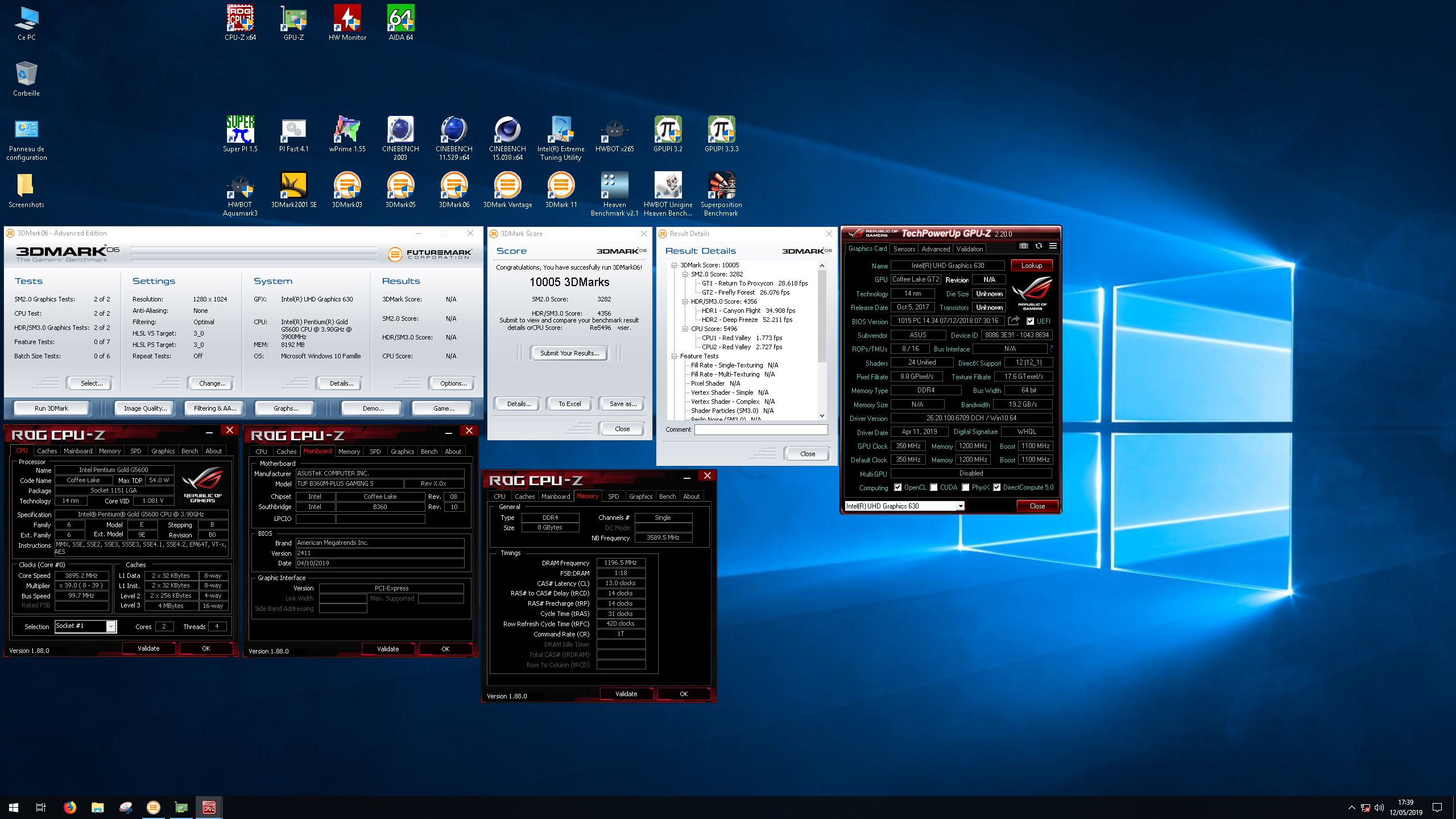Switch to Advanced tab in GPU-Z
This screenshot has height=819, width=1456.
point(936,249)
